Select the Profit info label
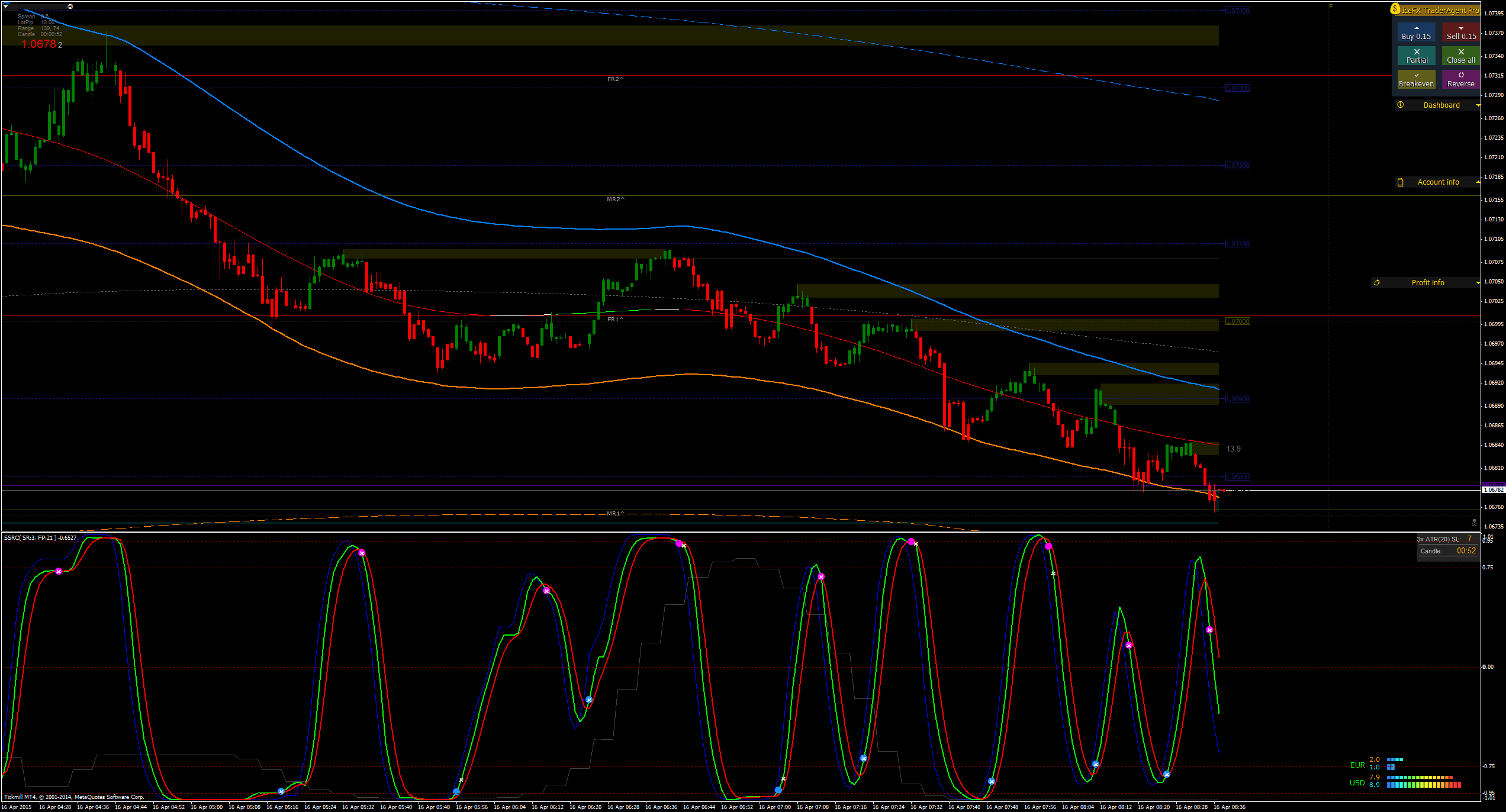1506x812 pixels. click(1428, 283)
